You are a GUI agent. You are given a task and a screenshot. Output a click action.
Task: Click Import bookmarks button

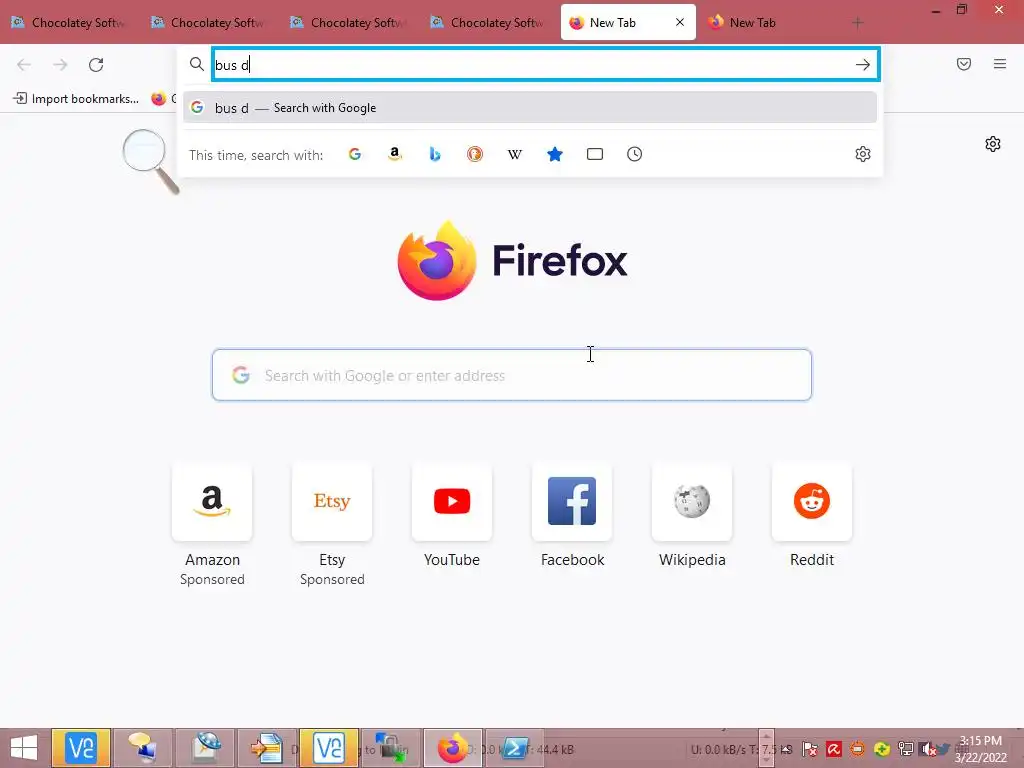point(76,99)
